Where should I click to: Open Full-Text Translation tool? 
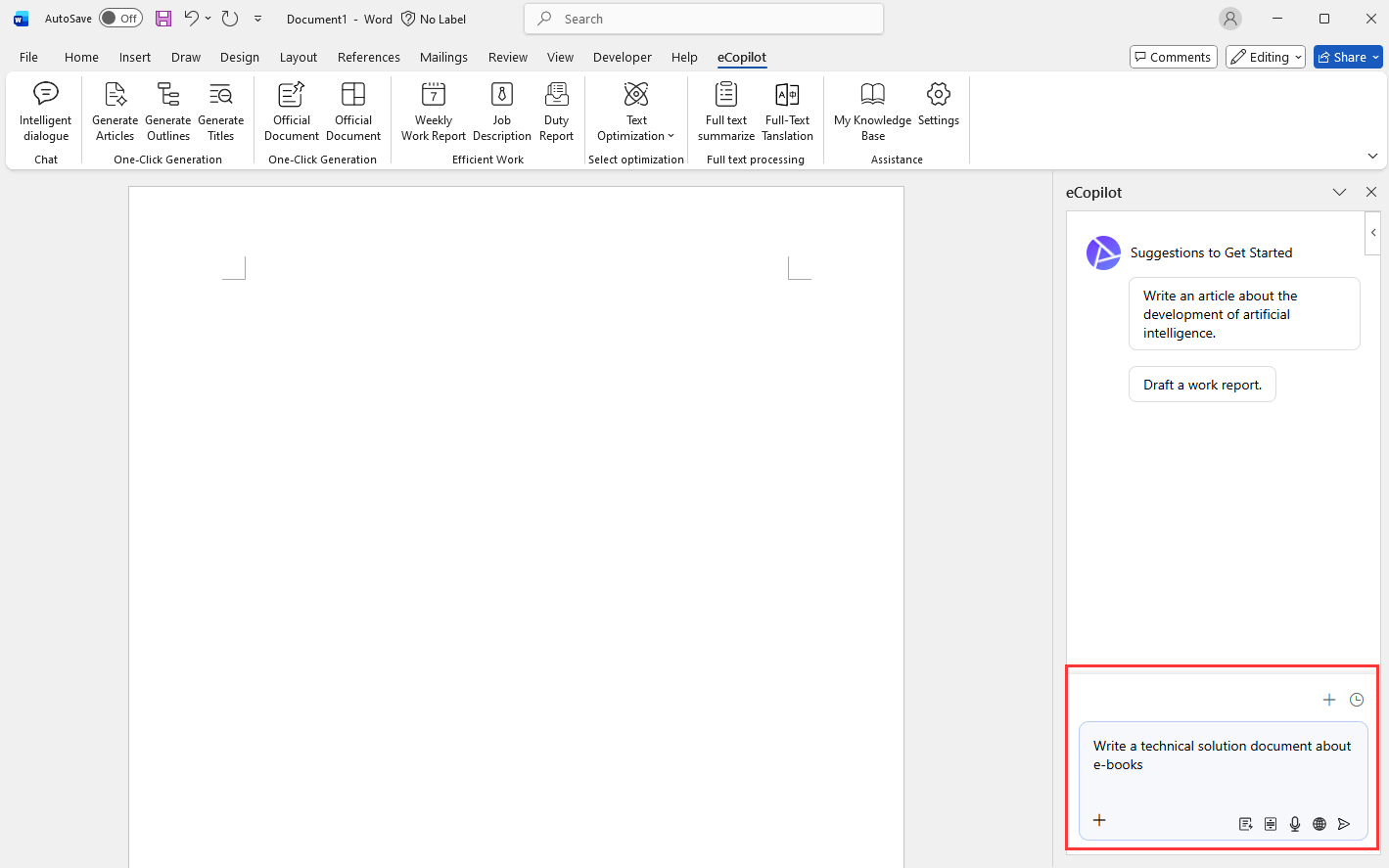(787, 112)
